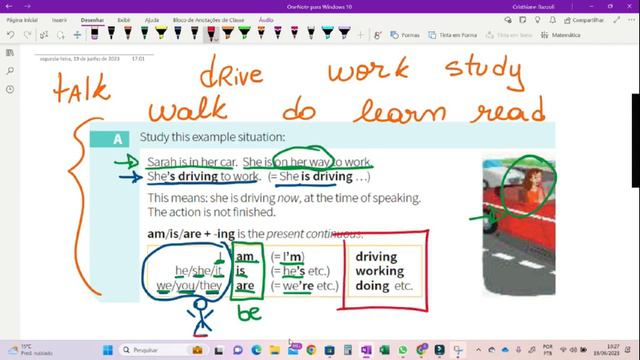This screenshot has width=640, height=360.
Task: Enter full screen mode
Action: (x=616, y=20)
